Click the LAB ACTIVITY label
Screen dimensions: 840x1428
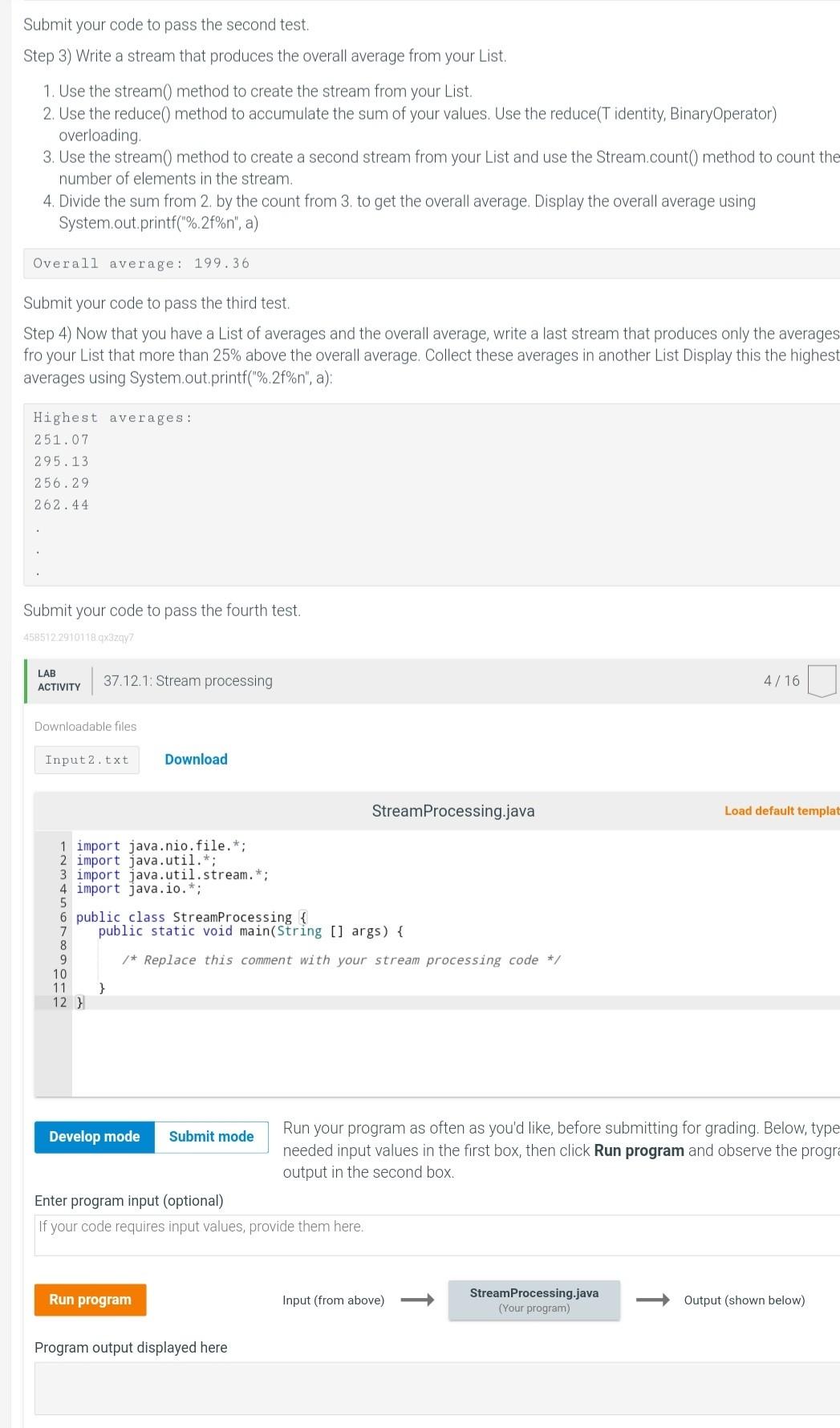click(59, 680)
